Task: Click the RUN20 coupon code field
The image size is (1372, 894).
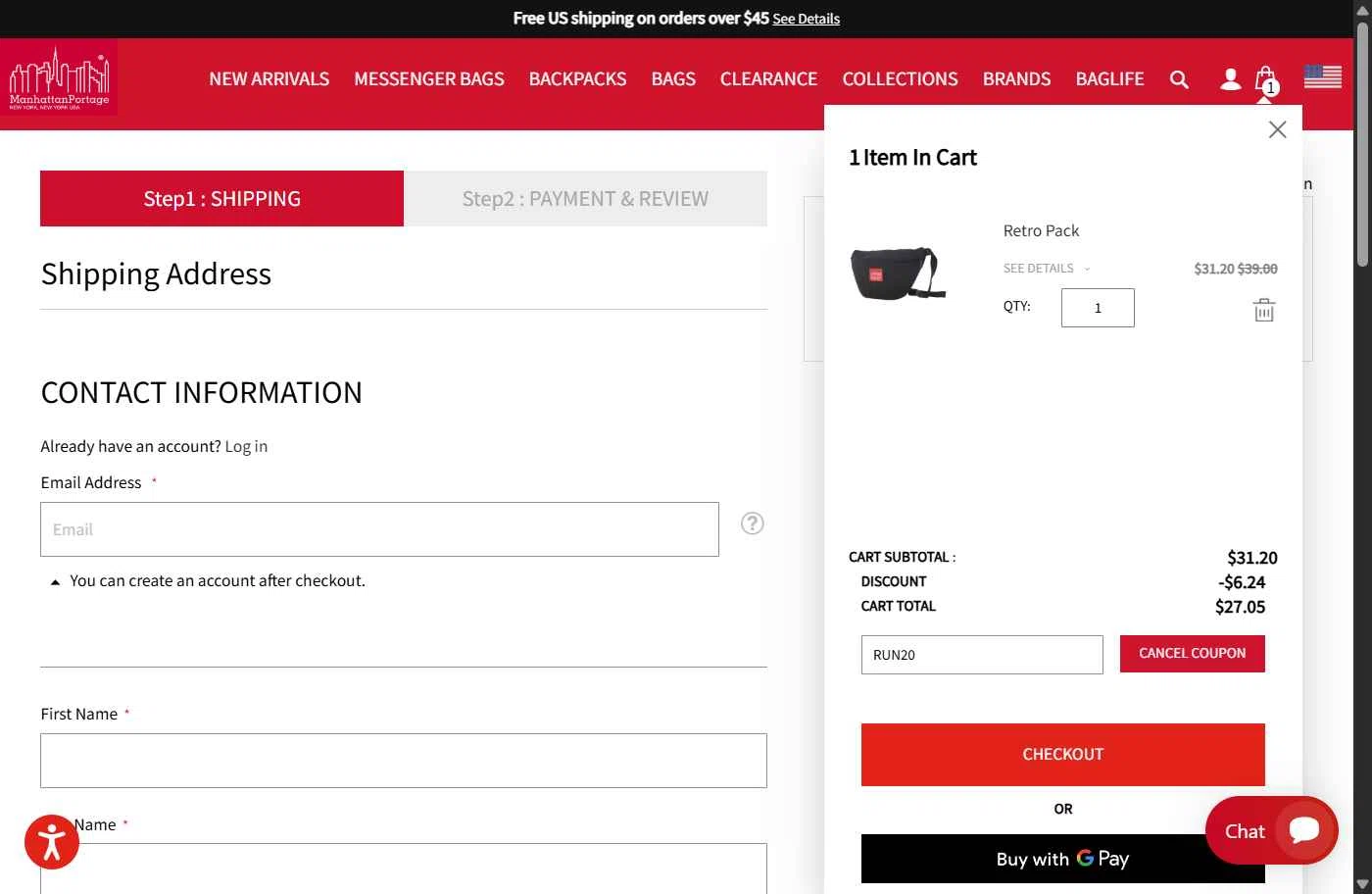Action: pyautogui.click(x=982, y=655)
